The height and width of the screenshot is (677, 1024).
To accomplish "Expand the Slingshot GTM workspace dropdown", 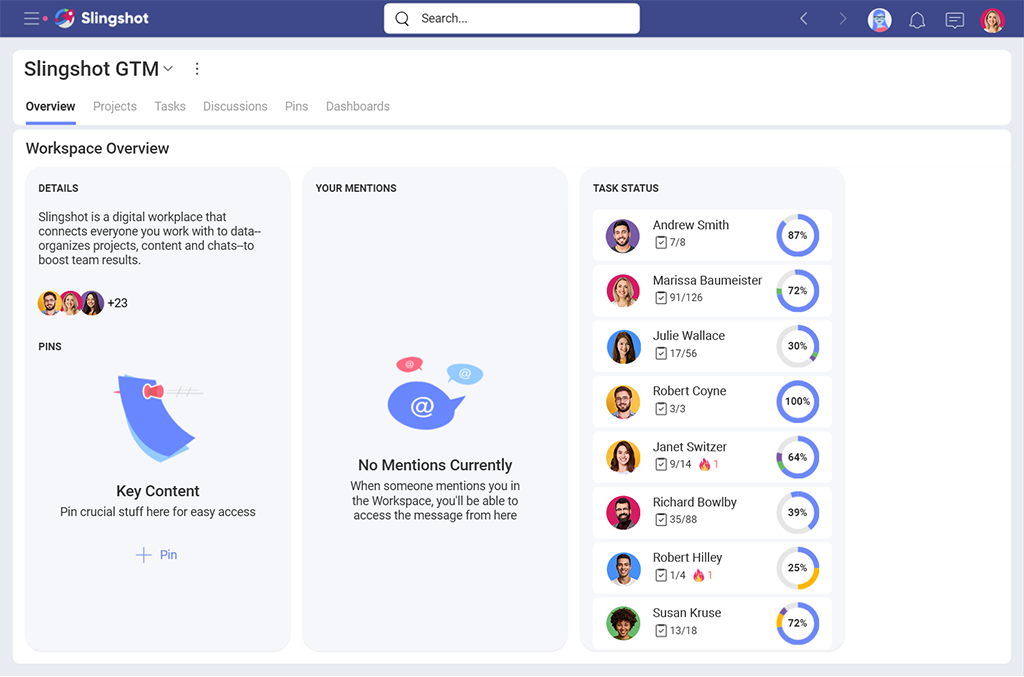I will coord(168,69).
